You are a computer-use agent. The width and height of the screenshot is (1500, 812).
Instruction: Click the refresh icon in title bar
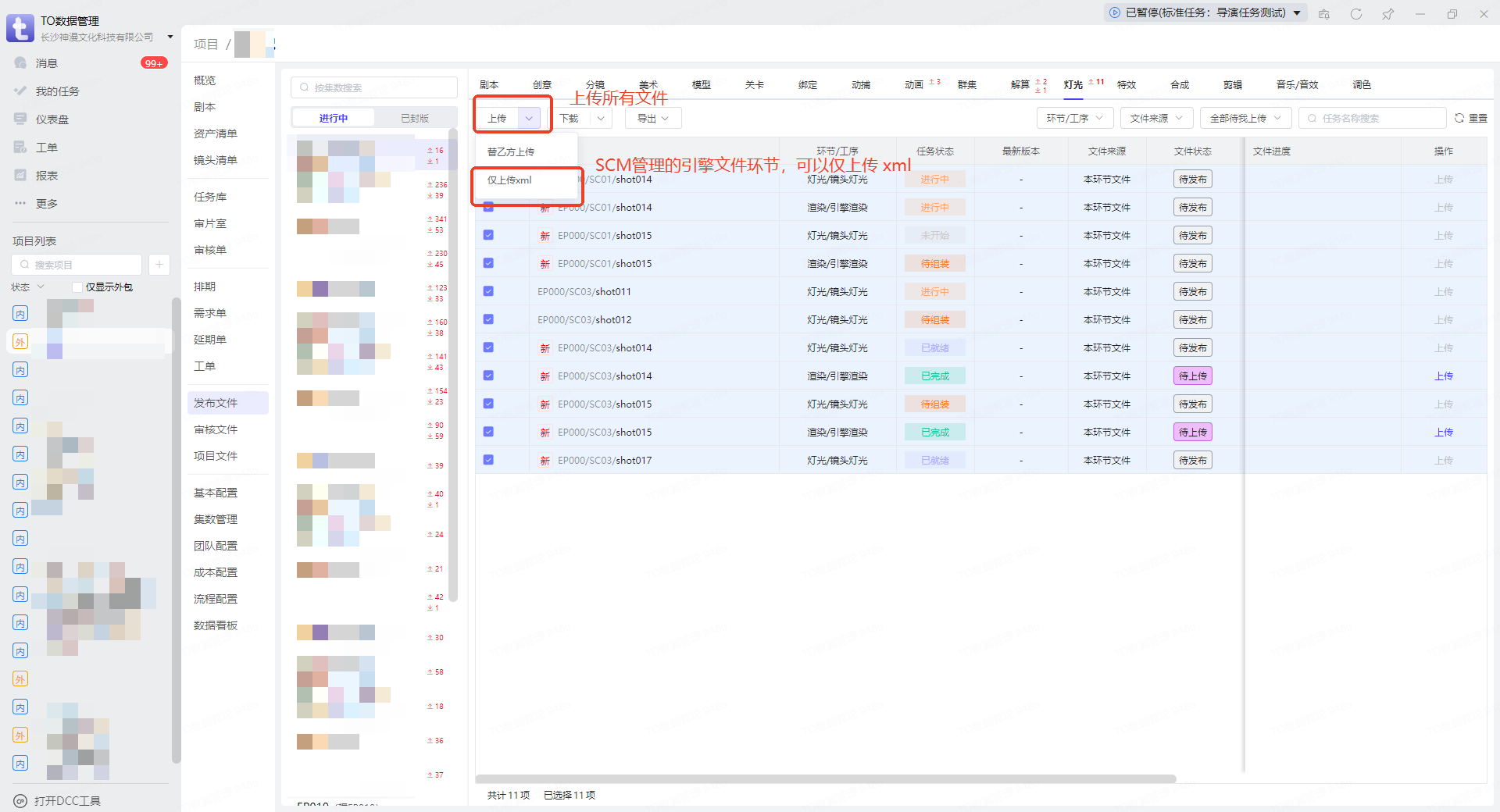(x=1355, y=14)
